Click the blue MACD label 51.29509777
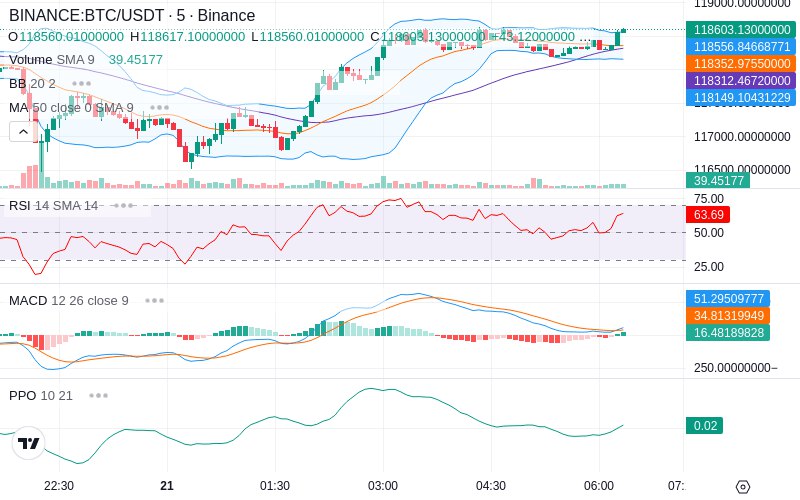 [728, 298]
